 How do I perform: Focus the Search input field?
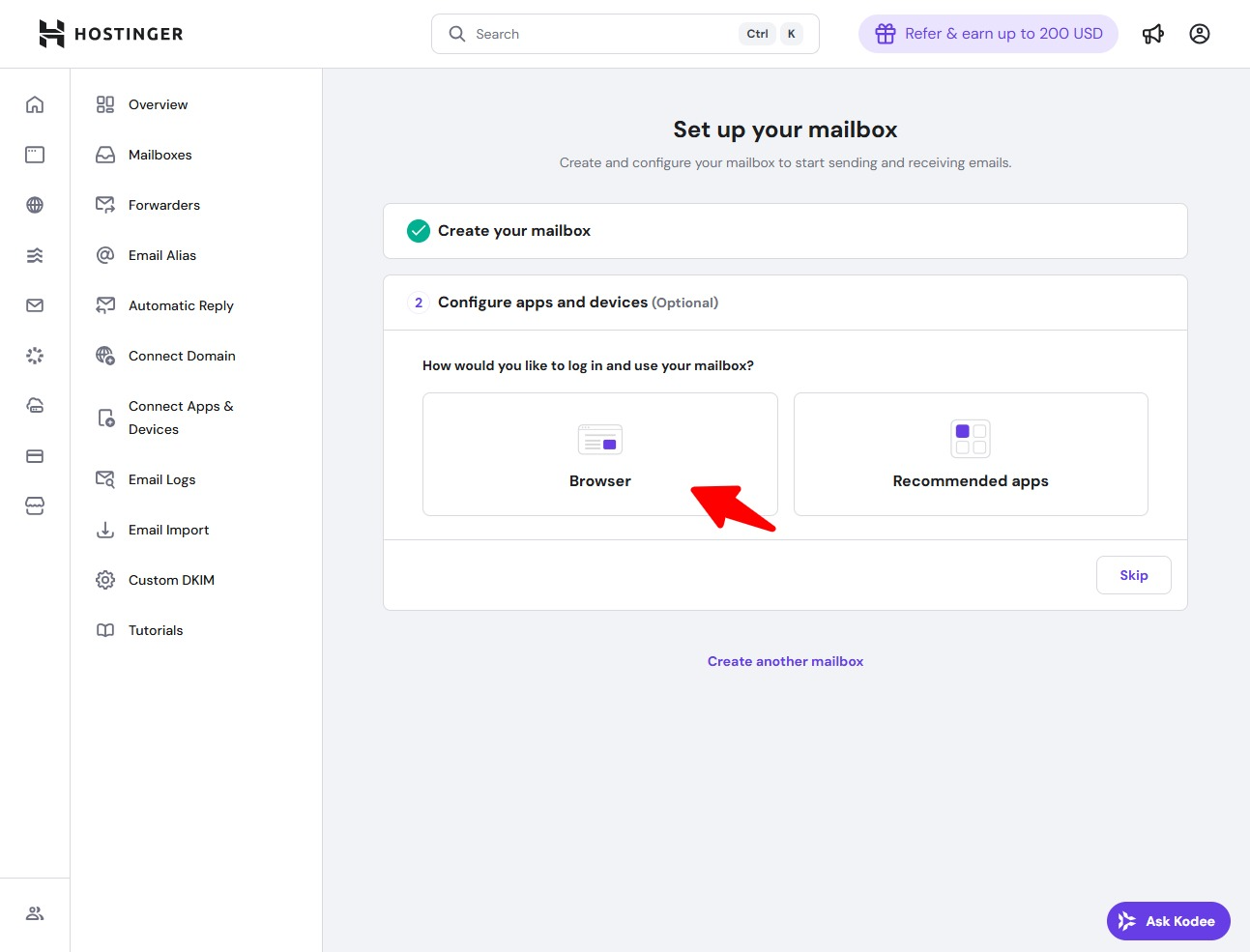[x=599, y=34]
